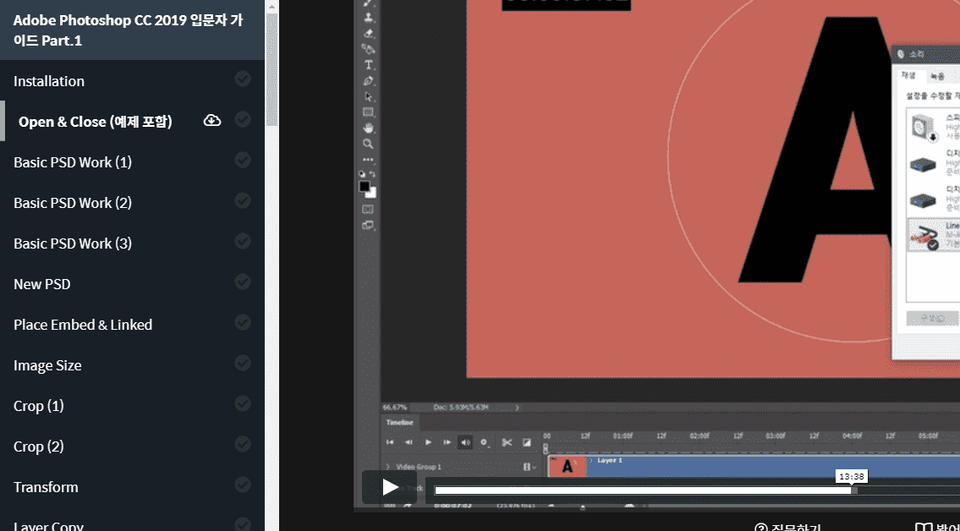
Task: Select the speaker device in sound dialog
Action: 934,127
